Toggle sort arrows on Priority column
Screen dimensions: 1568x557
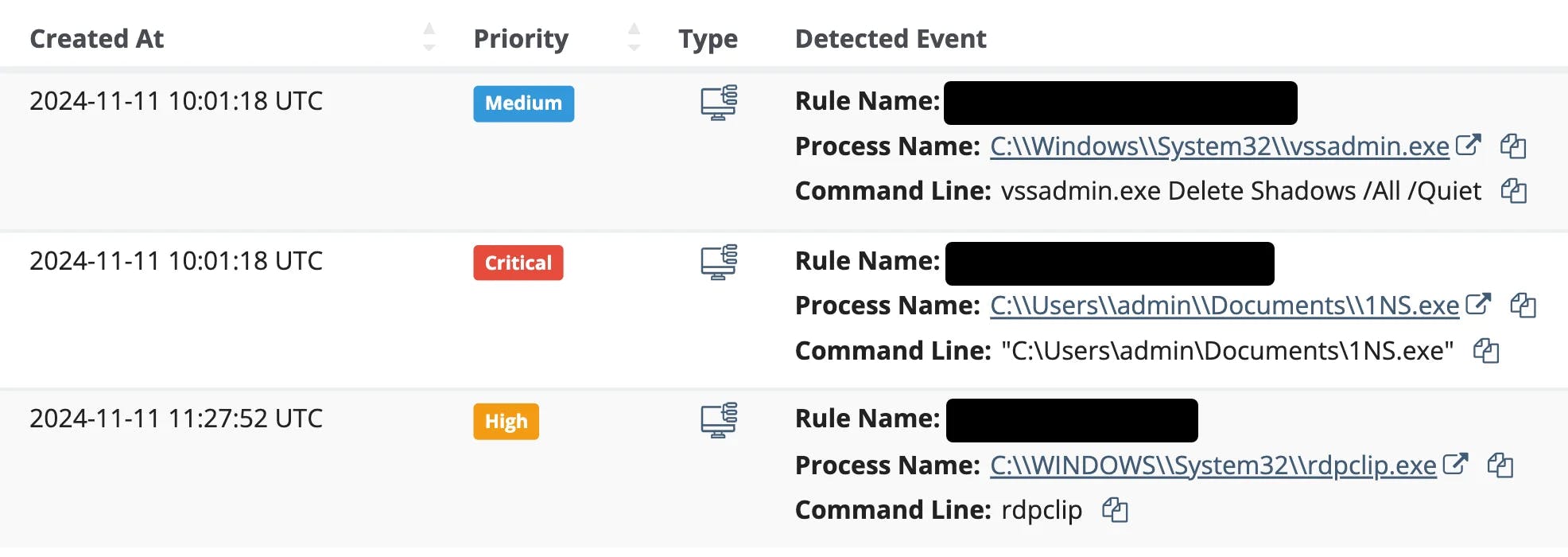(634, 37)
